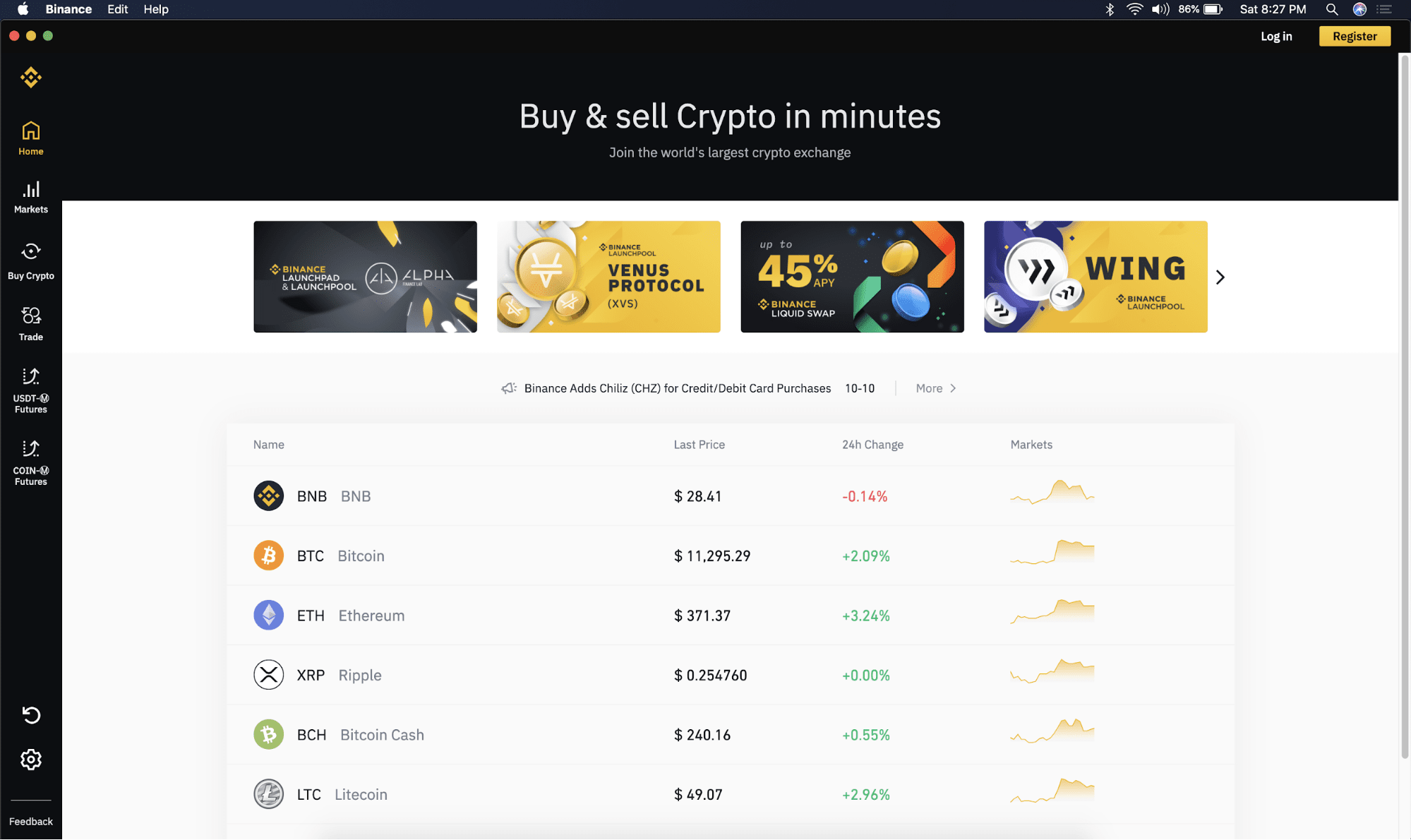Click the Settings gear icon in sidebar
Screen dimensions: 1411x840
[x=30, y=759]
